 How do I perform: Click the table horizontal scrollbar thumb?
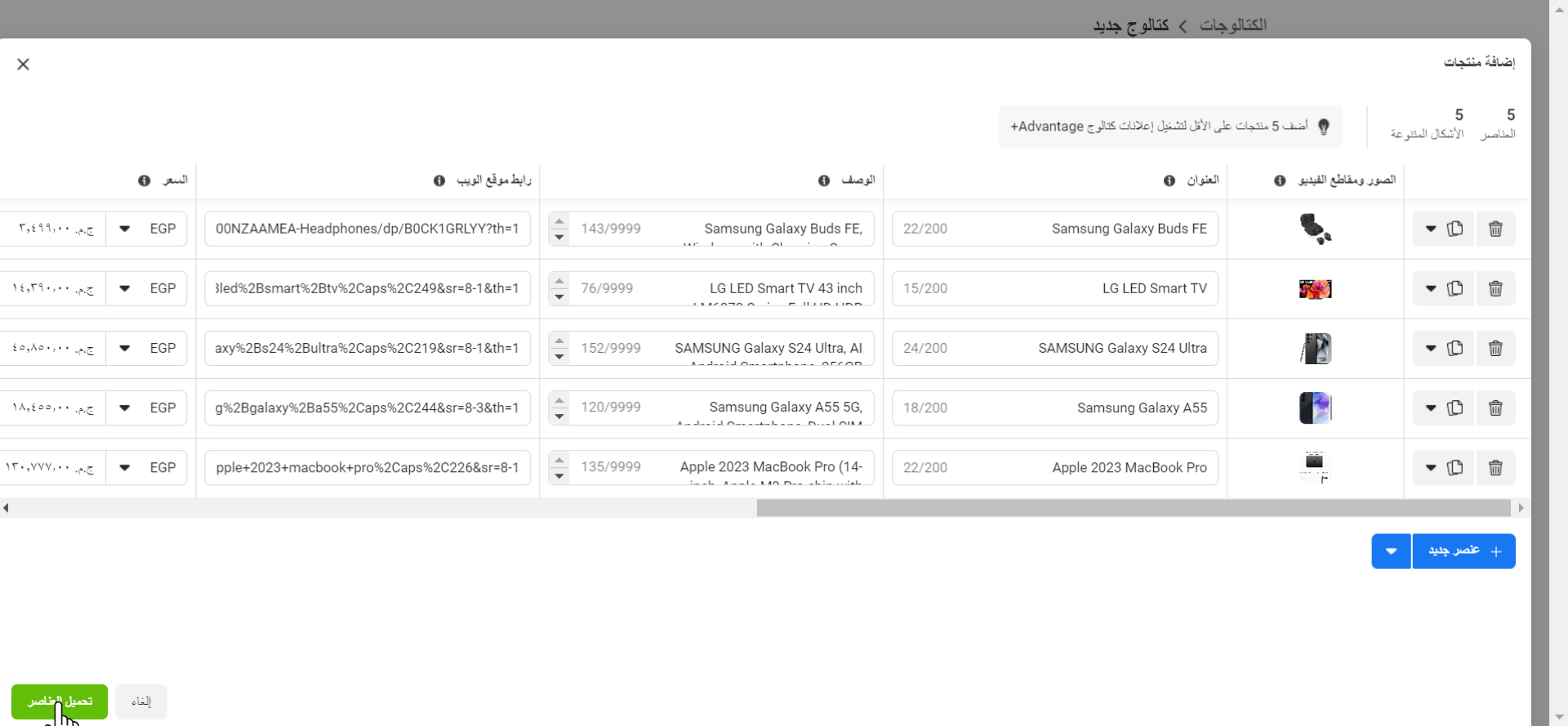tap(1134, 508)
